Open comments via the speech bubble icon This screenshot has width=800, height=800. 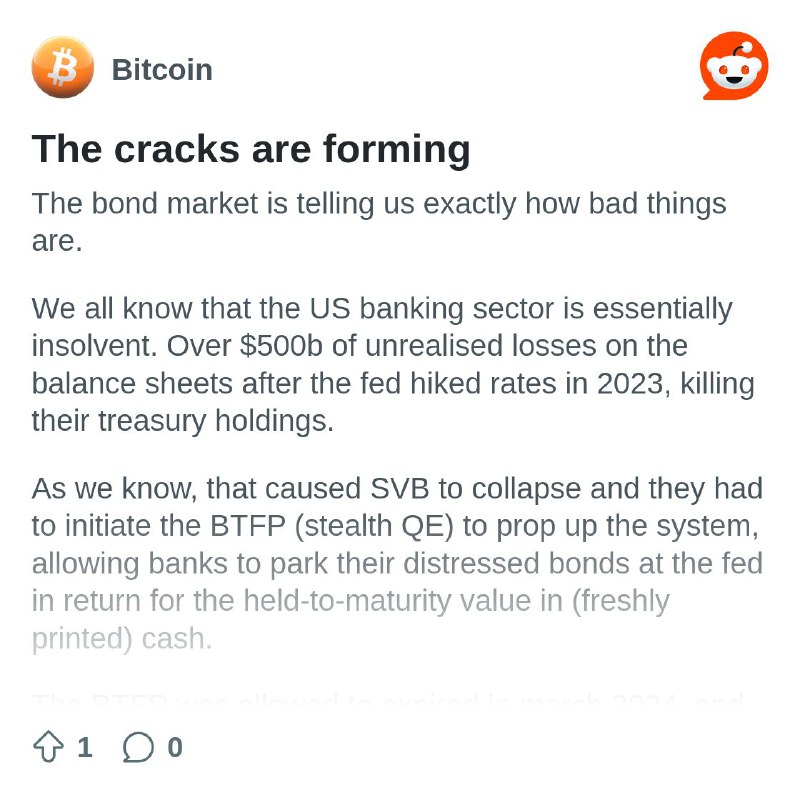pyautogui.click(x=138, y=747)
